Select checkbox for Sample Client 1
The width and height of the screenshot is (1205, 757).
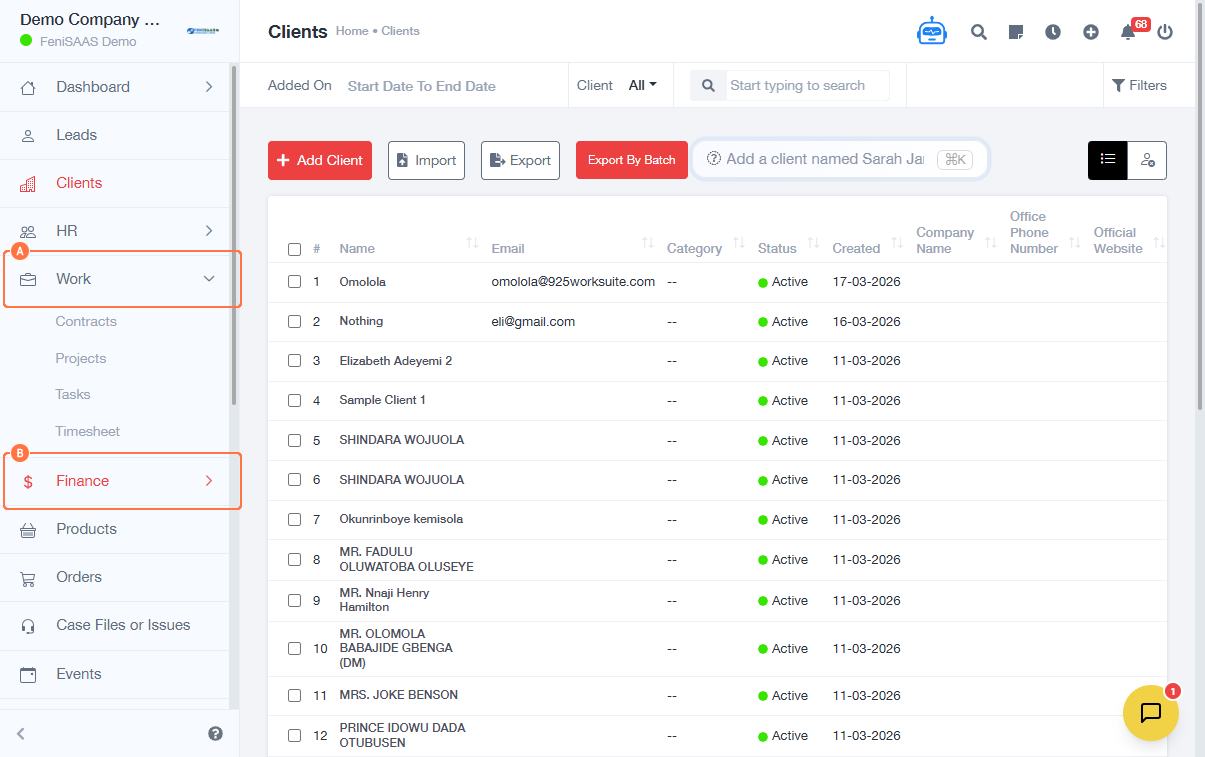tap(294, 400)
